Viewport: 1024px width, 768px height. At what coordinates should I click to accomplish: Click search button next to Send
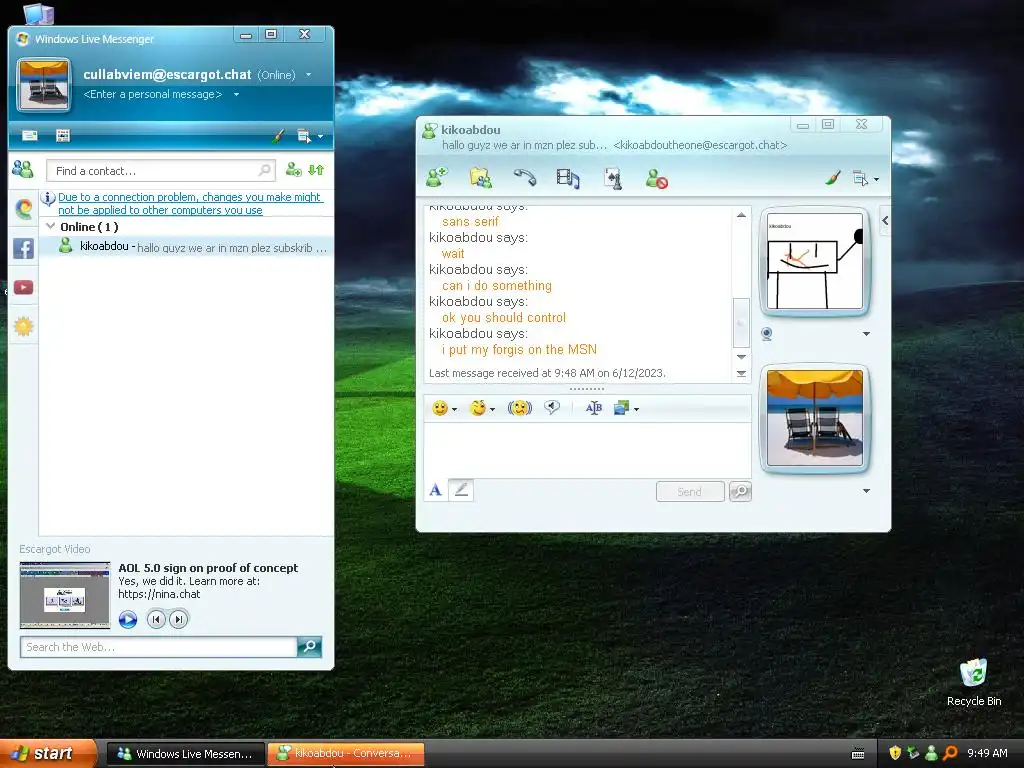[740, 491]
